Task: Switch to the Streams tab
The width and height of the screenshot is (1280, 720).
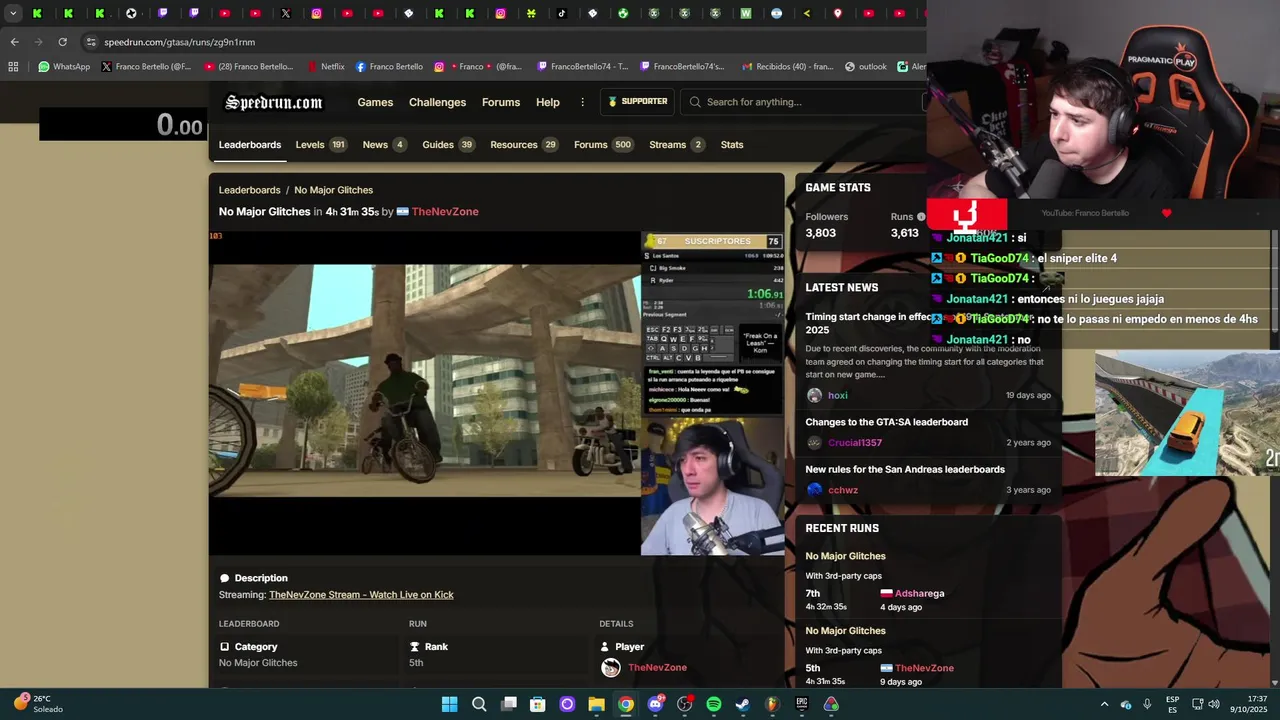Action: click(x=677, y=145)
